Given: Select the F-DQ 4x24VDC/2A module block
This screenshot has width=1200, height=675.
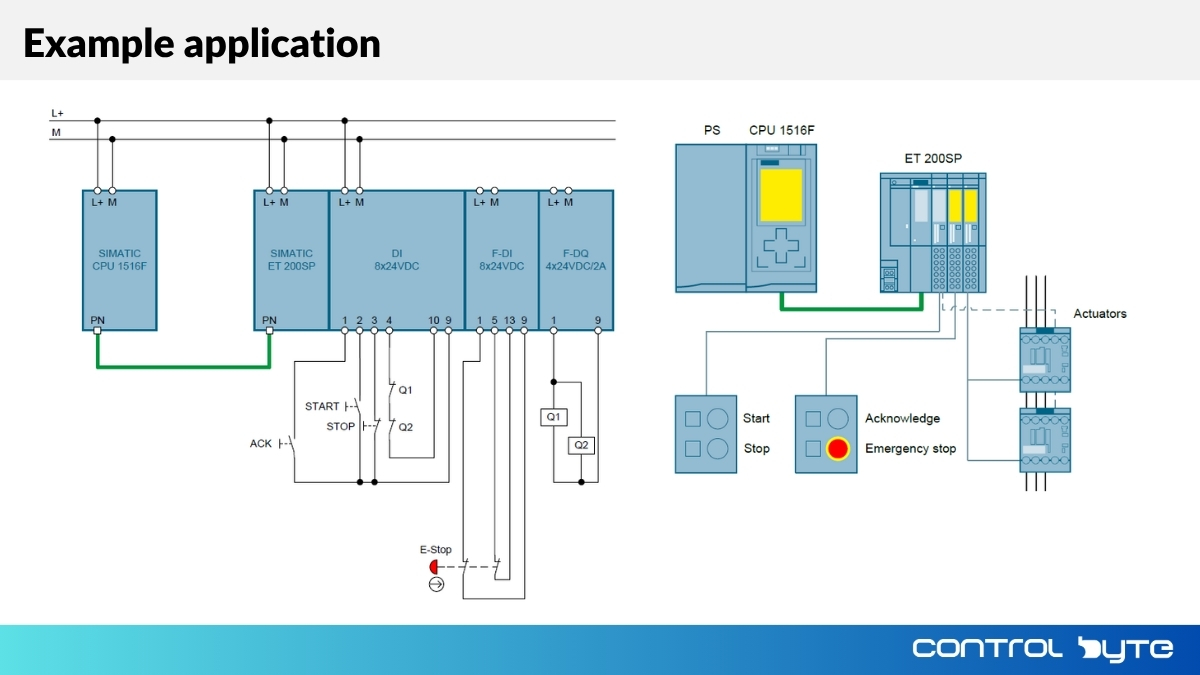Looking at the screenshot, I should click(x=576, y=260).
